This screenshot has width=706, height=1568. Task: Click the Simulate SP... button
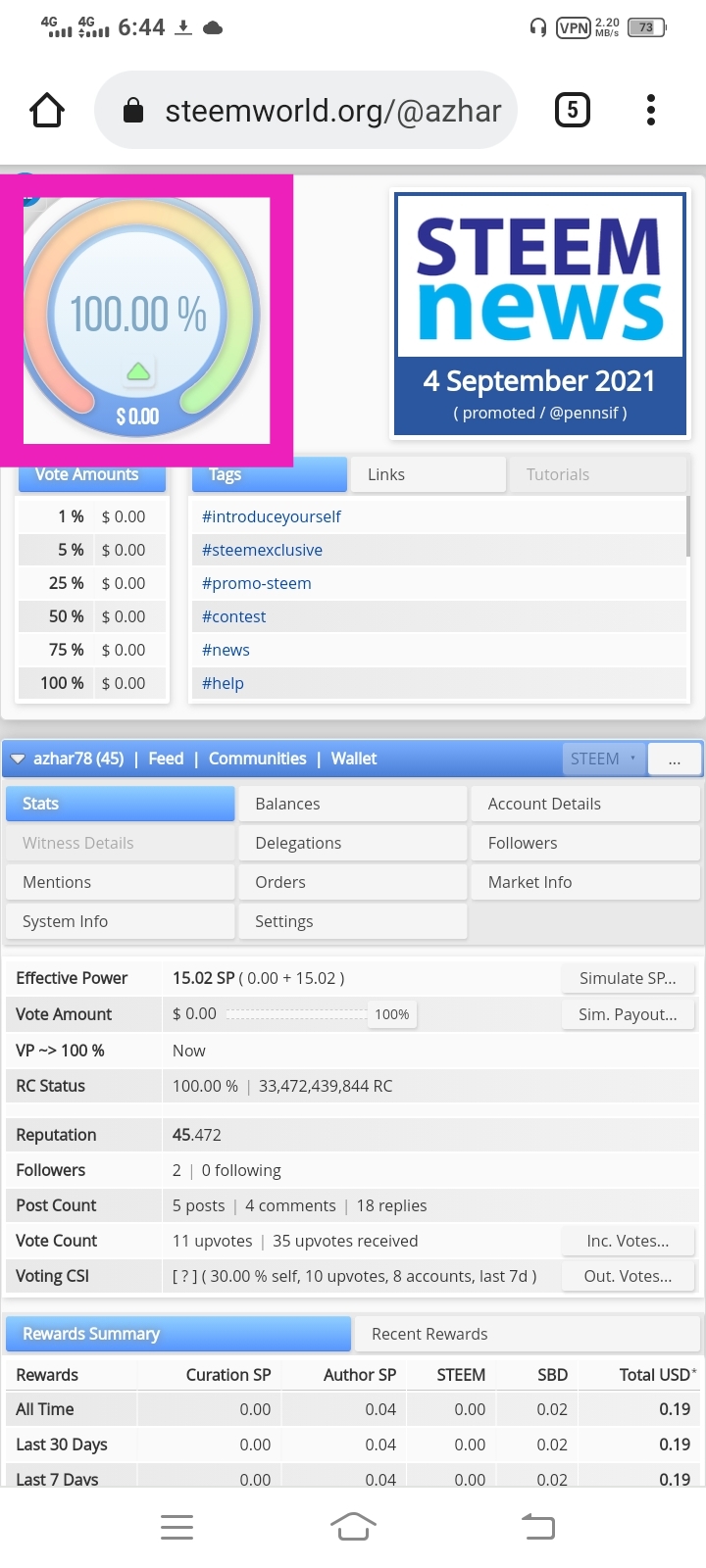tap(629, 978)
